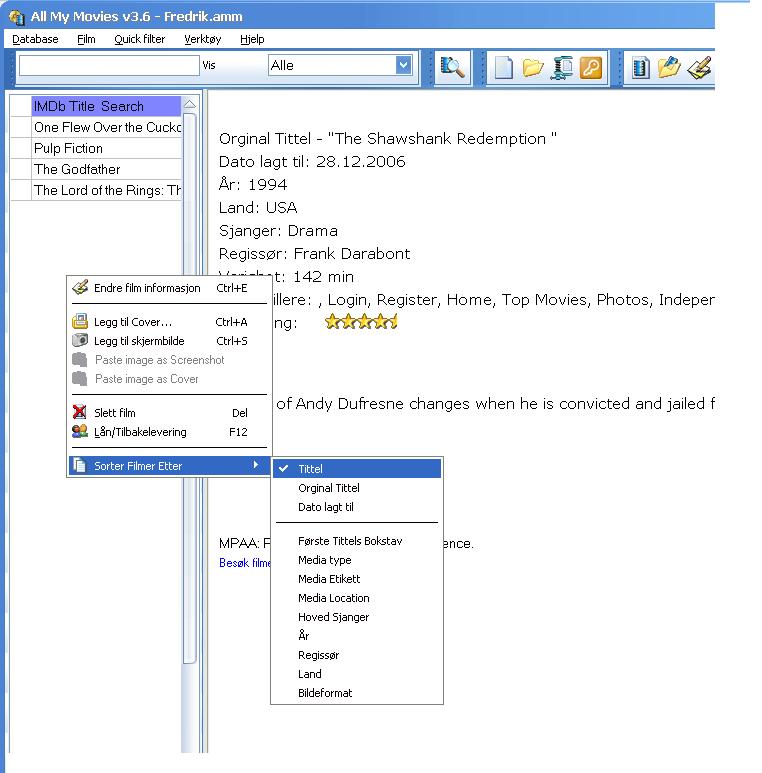The width and height of the screenshot is (762, 773).
Task: Open the Database menu
Action: [35, 39]
